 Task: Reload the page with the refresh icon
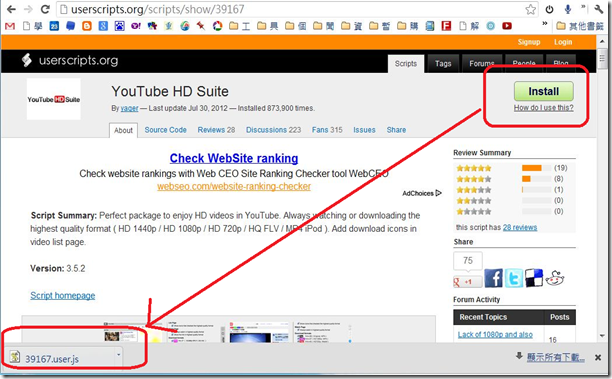click(x=45, y=9)
